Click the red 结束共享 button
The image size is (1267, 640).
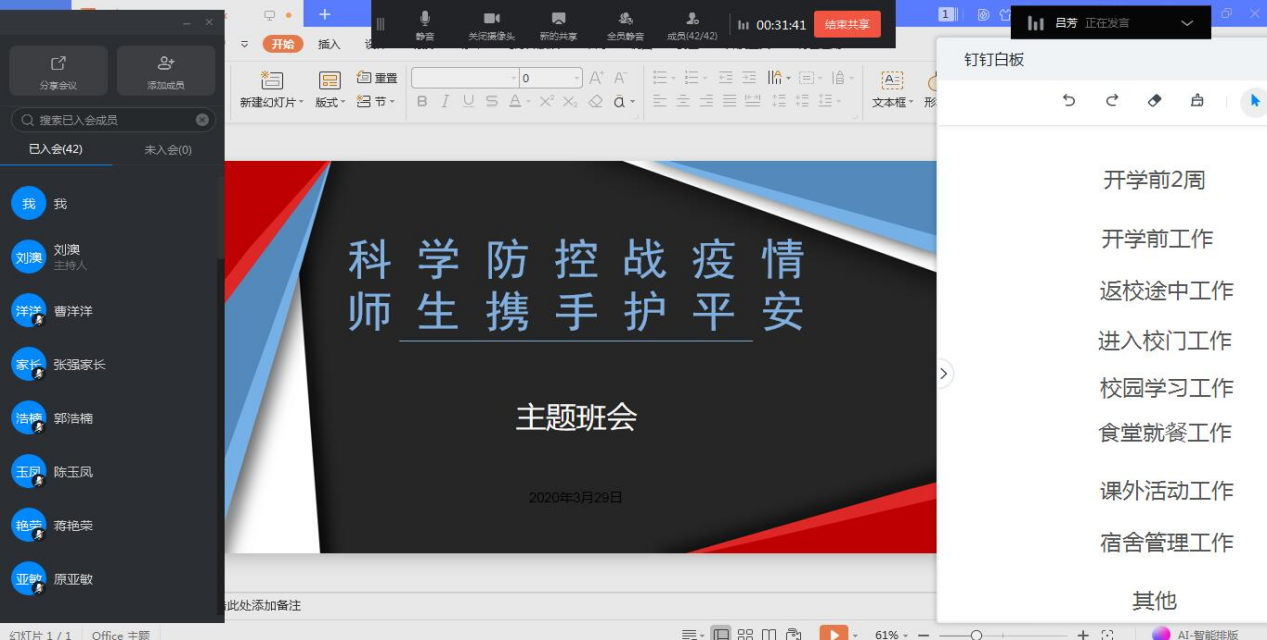pos(846,25)
